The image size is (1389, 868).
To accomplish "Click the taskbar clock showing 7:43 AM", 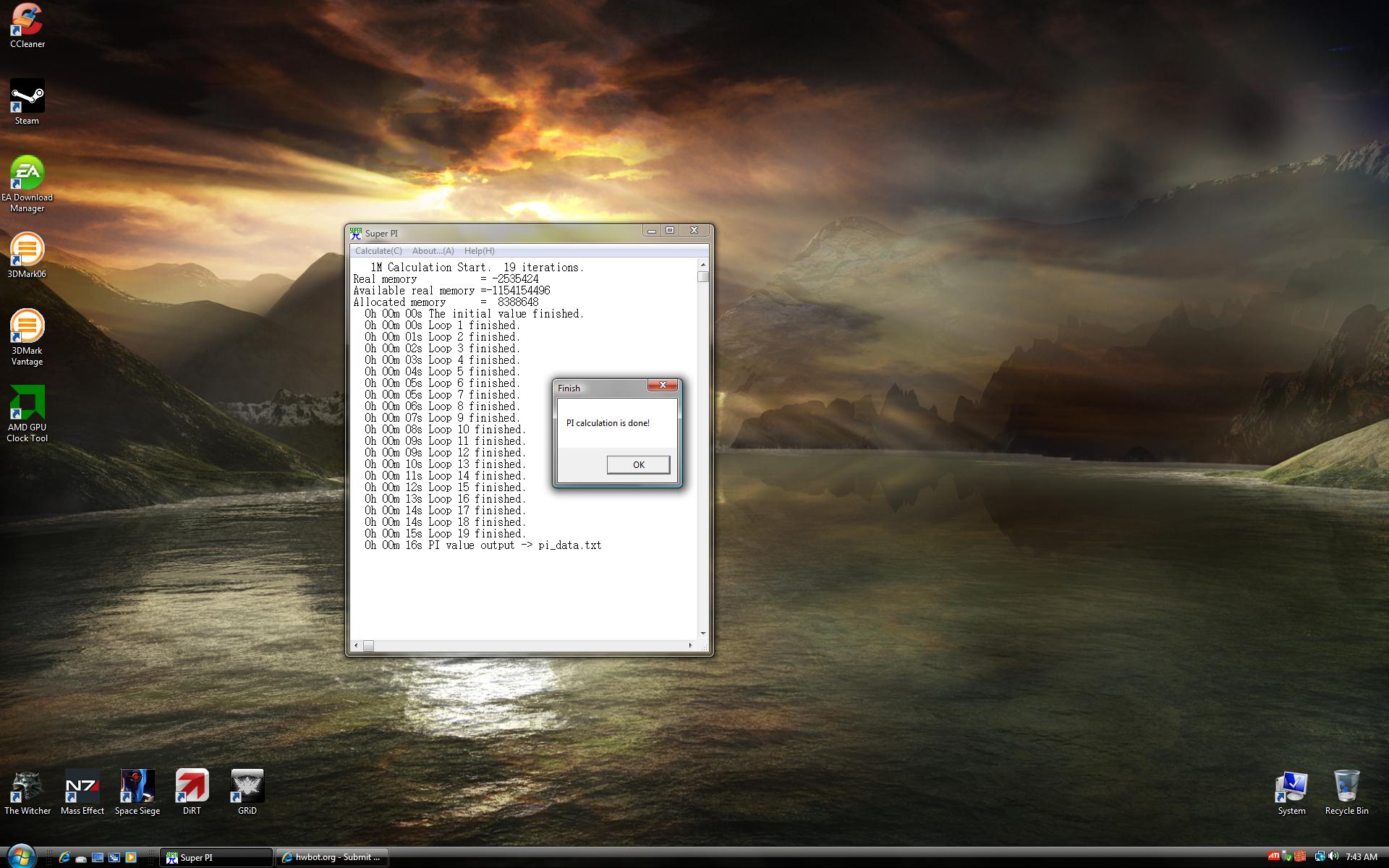I will [1362, 857].
